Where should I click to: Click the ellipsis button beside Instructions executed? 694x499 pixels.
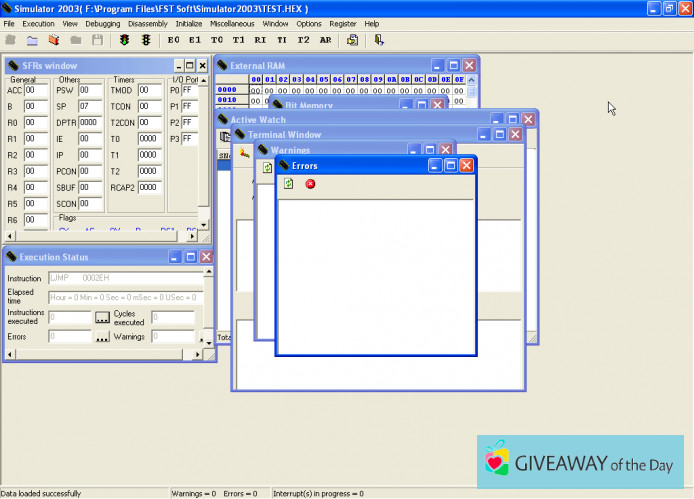[102, 317]
